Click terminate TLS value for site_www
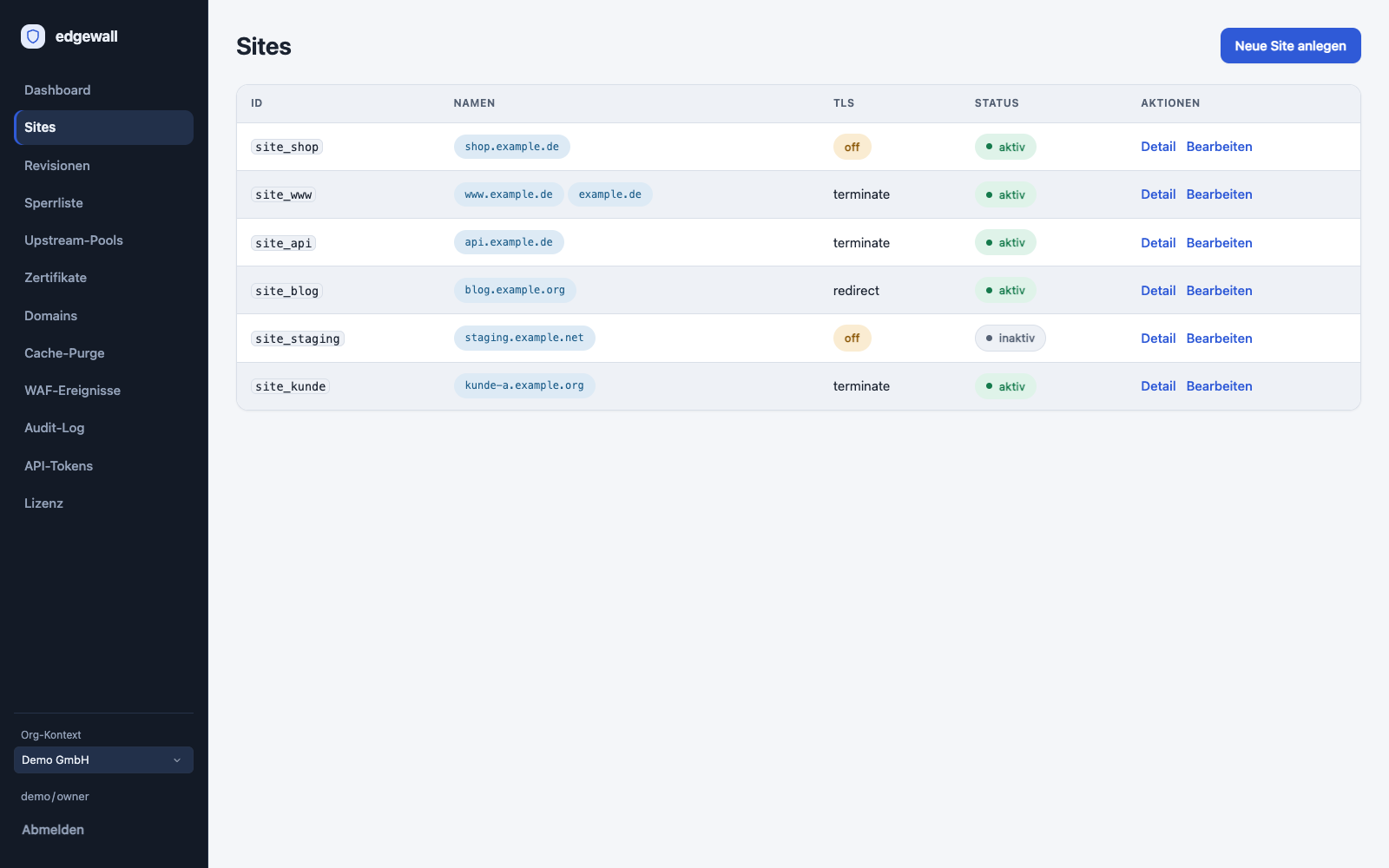The image size is (1389, 868). 861,194
